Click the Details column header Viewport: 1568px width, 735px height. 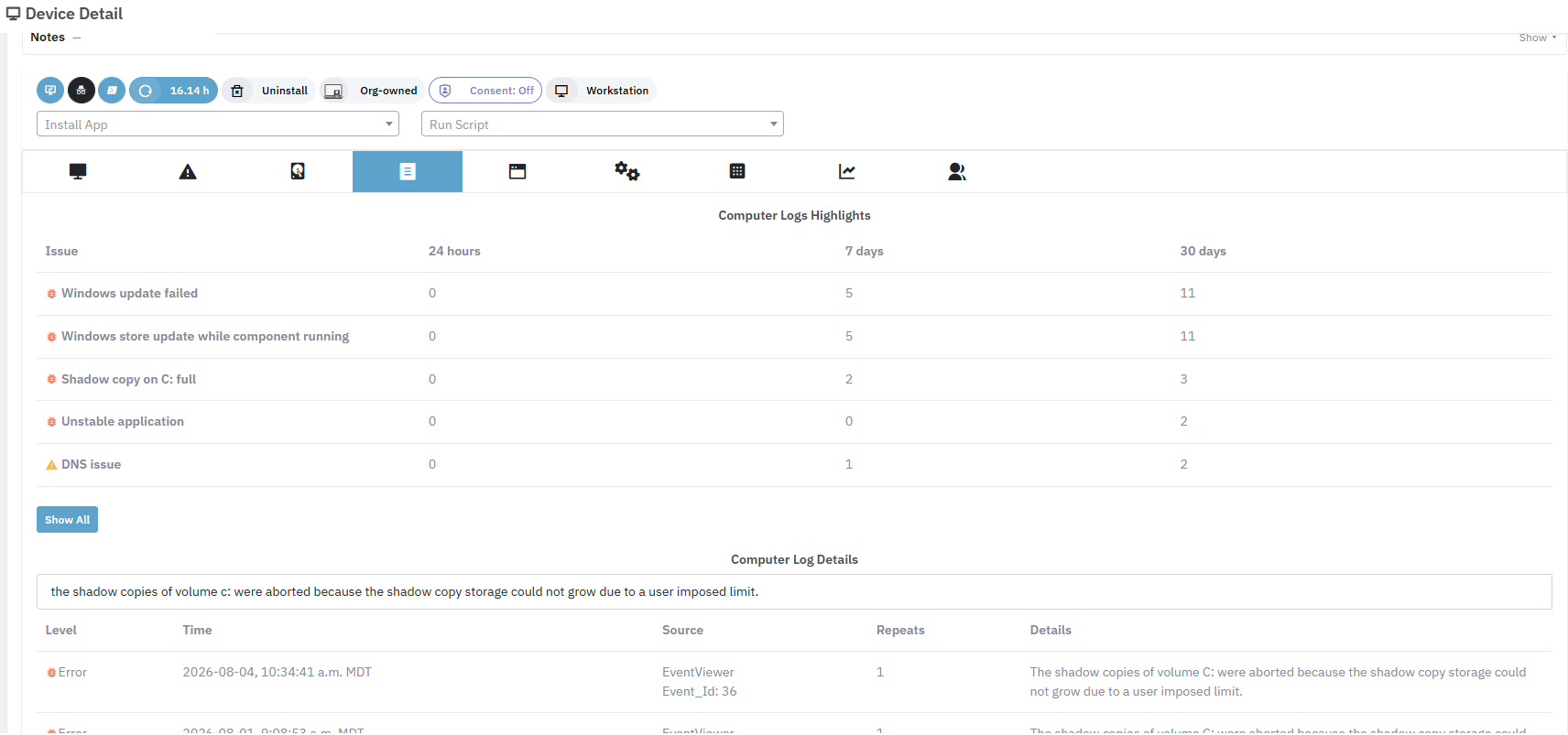coord(1051,630)
